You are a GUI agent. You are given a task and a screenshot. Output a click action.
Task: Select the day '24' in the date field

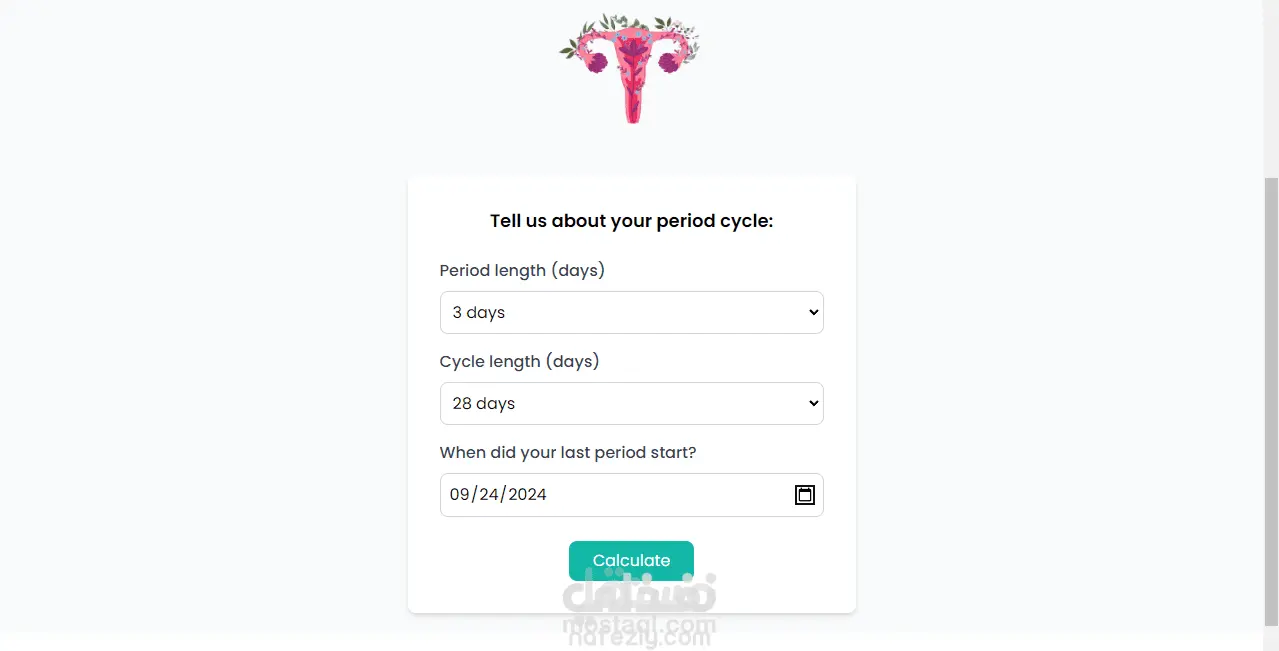click(x=490, y=495)
